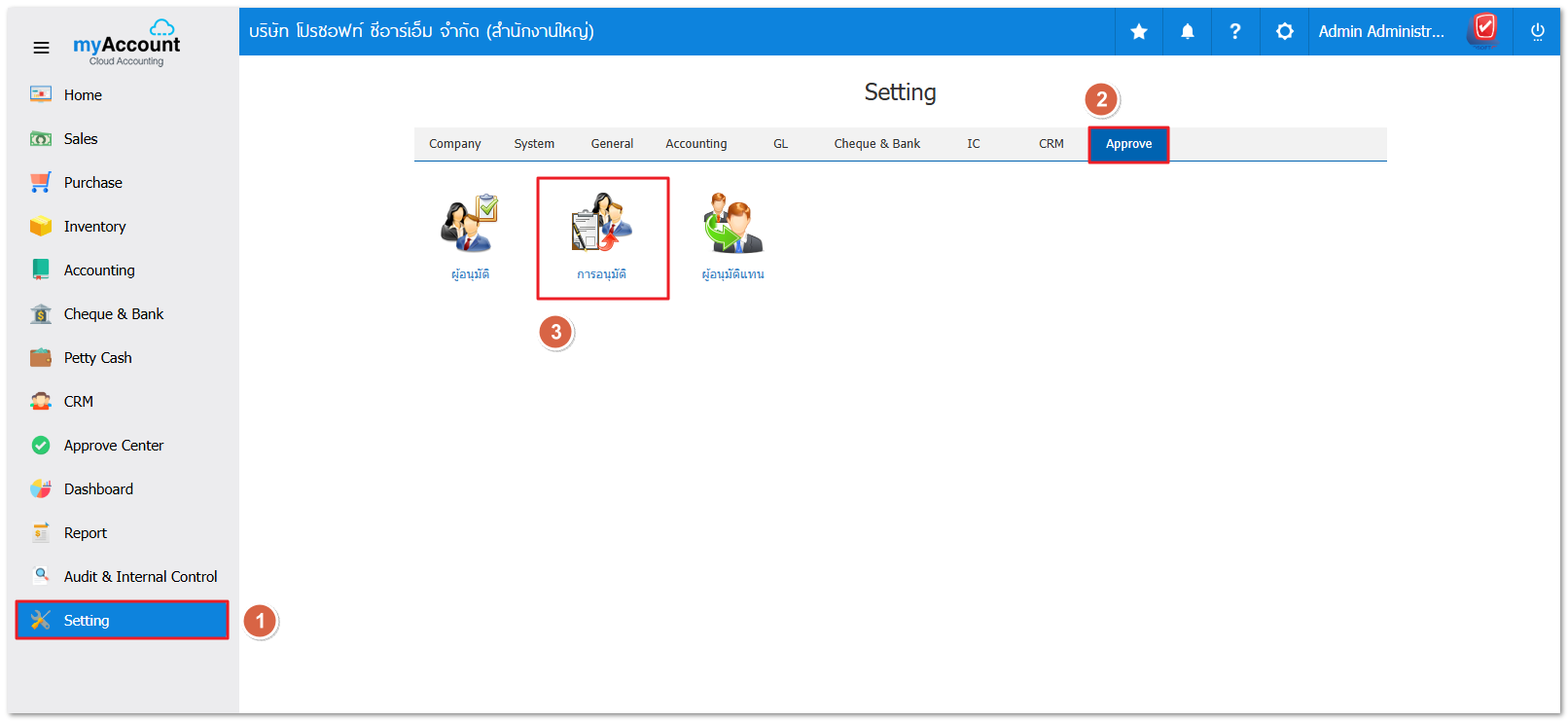
Task: Toggle the hamburger sidebar menu
Action: coord(41,48)
